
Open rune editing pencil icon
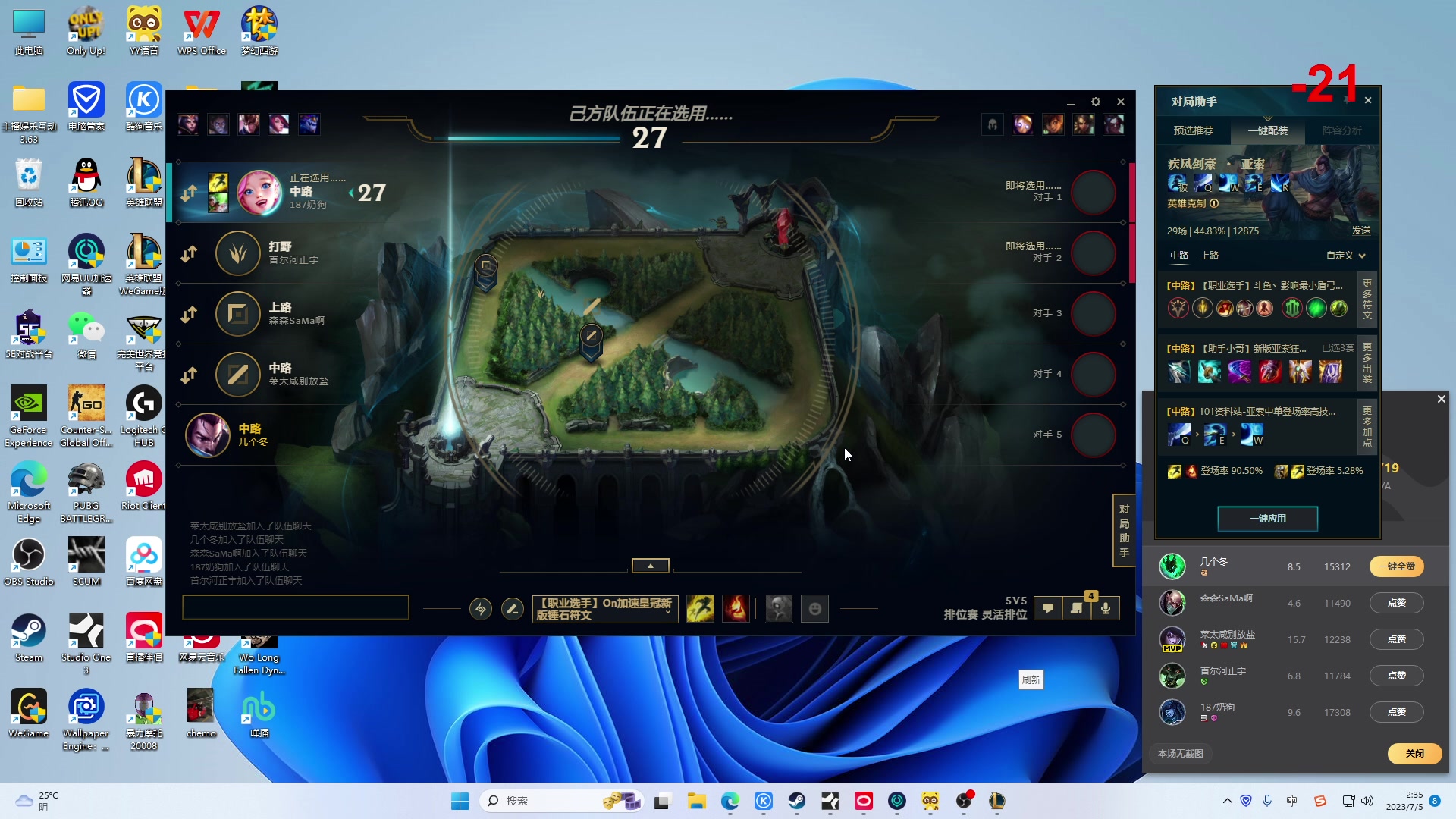click(x=513, y=609)
